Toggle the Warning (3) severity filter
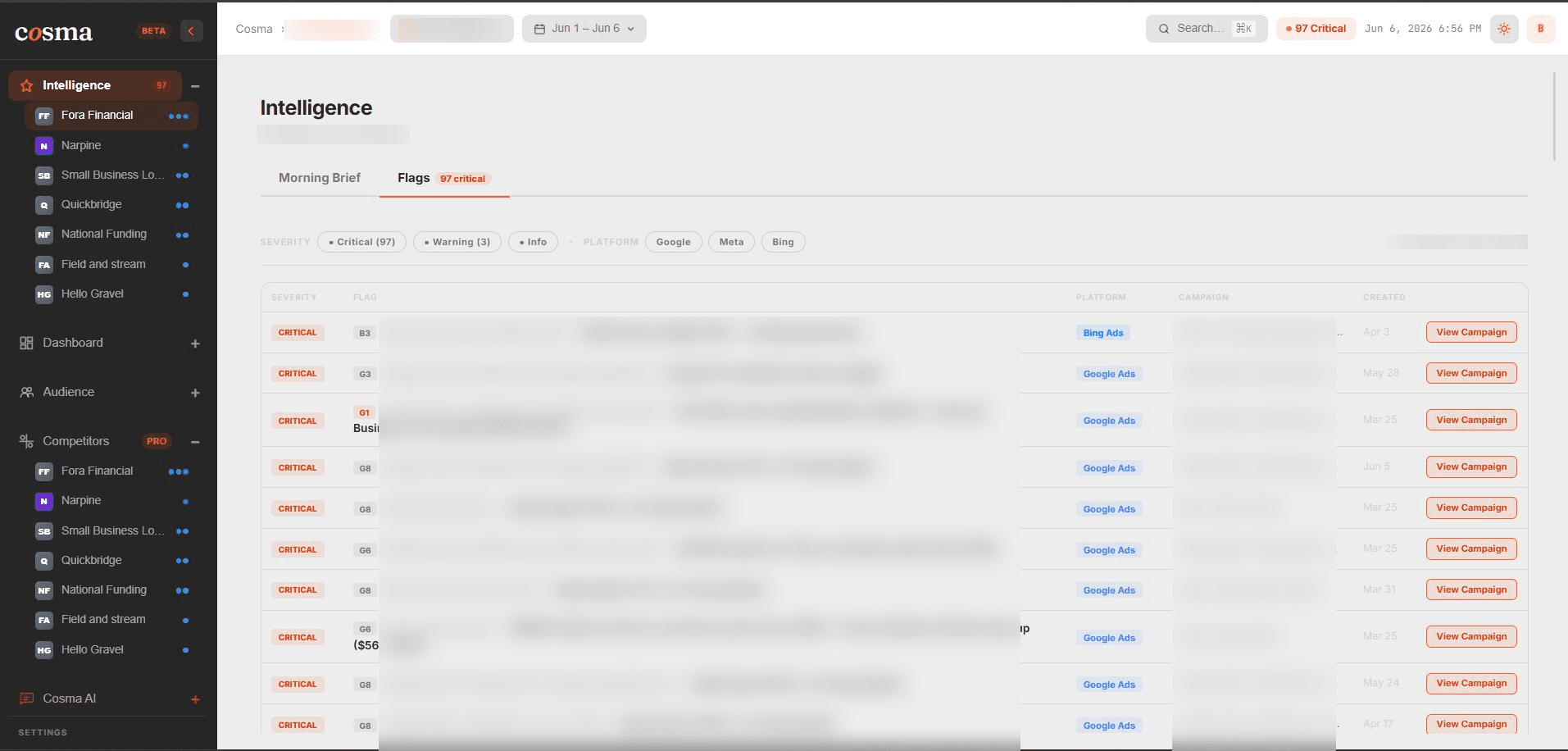The height and width of the screenshot is (751, 1568). tap(457, 242)
